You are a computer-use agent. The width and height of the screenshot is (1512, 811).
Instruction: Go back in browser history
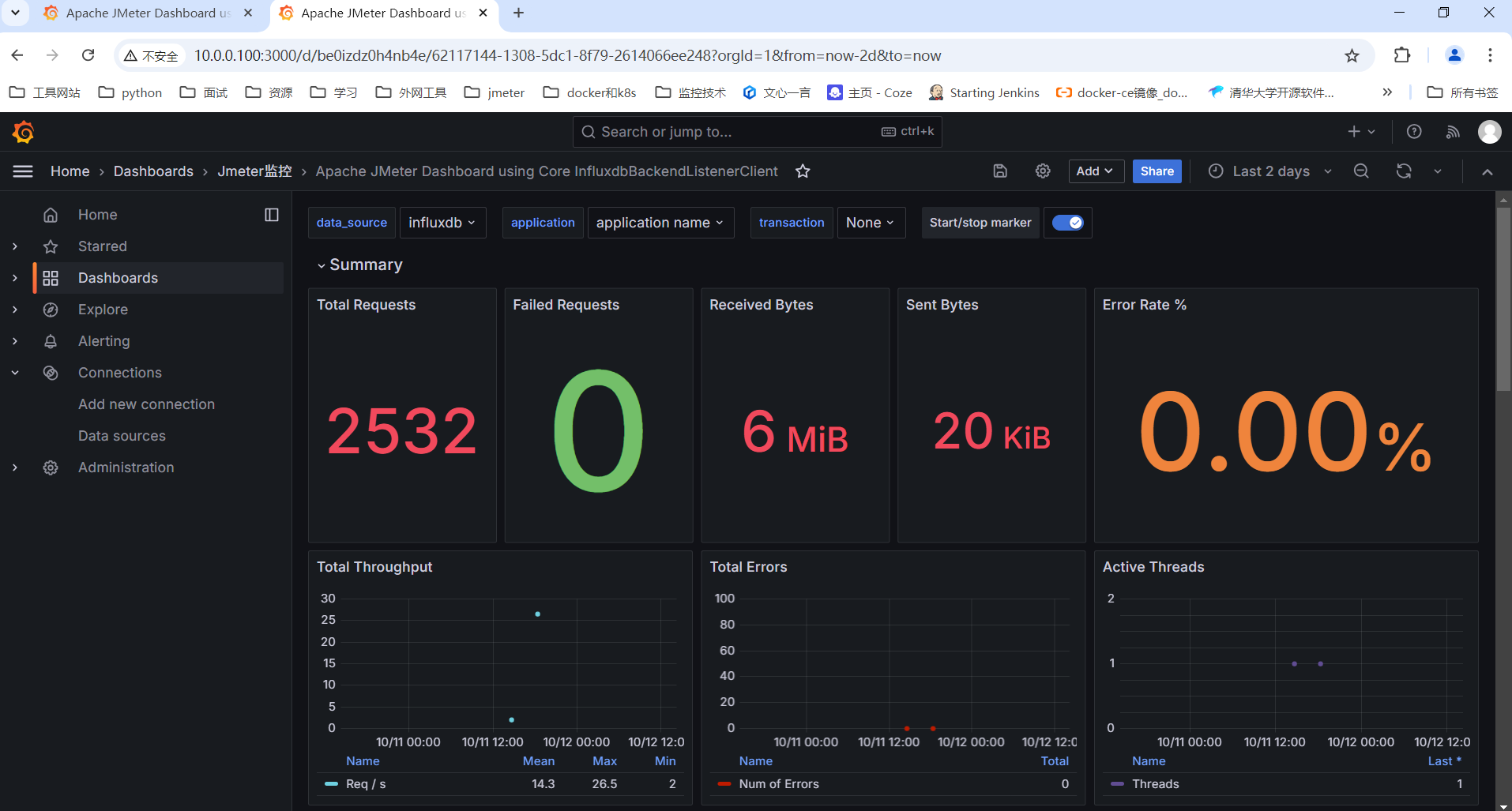coord(17,55)
